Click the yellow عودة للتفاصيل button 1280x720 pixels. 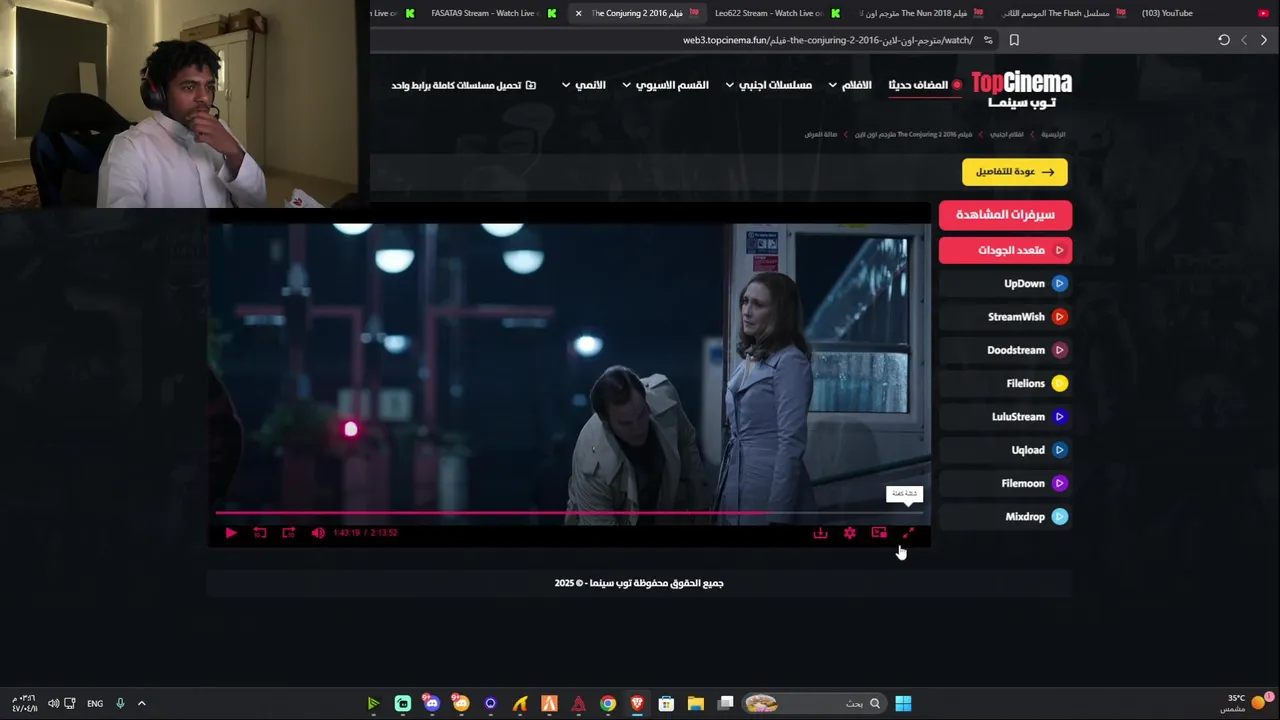1015,172
